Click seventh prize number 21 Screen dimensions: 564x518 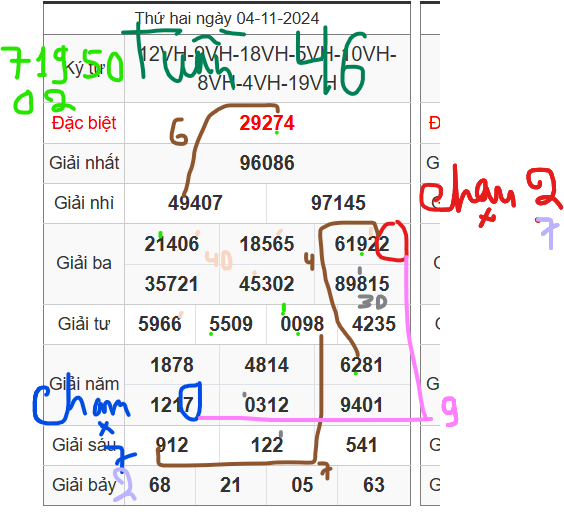(231, 485)
